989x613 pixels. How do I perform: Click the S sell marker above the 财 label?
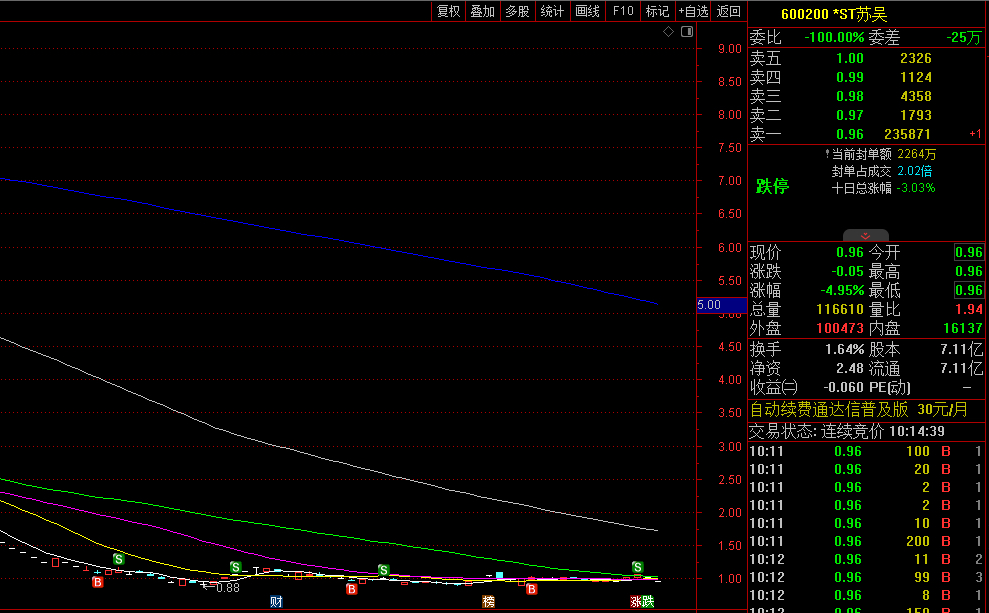235,567
